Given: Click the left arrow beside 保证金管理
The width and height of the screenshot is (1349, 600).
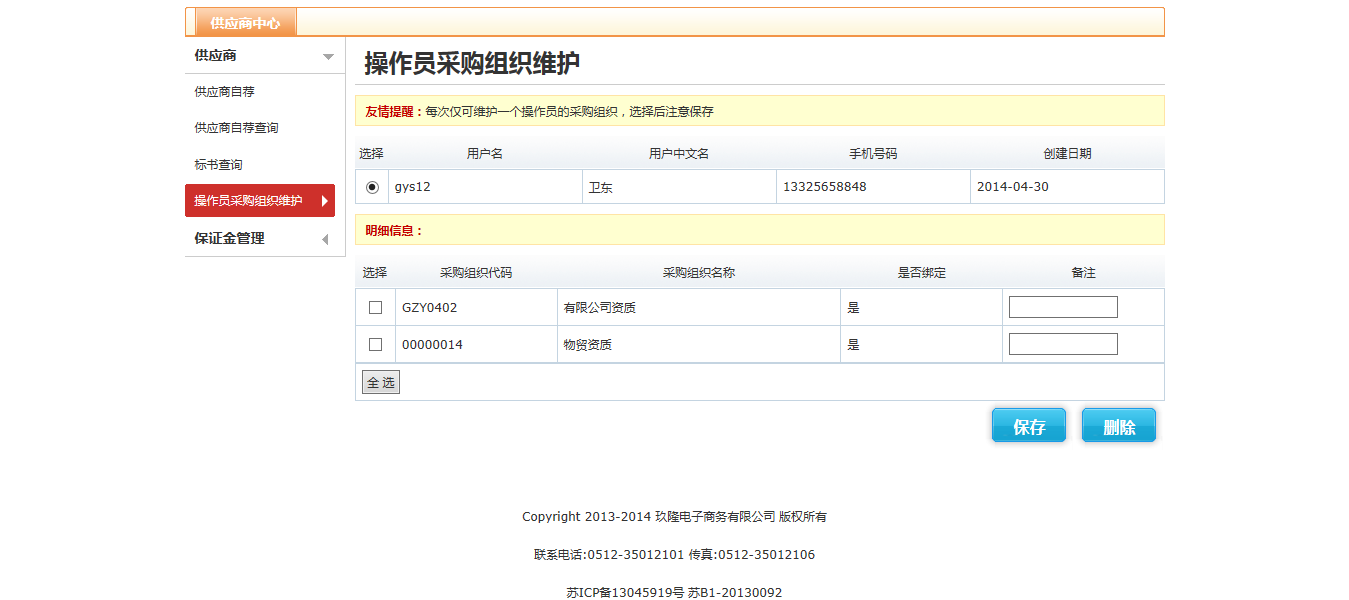Looking at the screenshot, I should click(325, 239).
